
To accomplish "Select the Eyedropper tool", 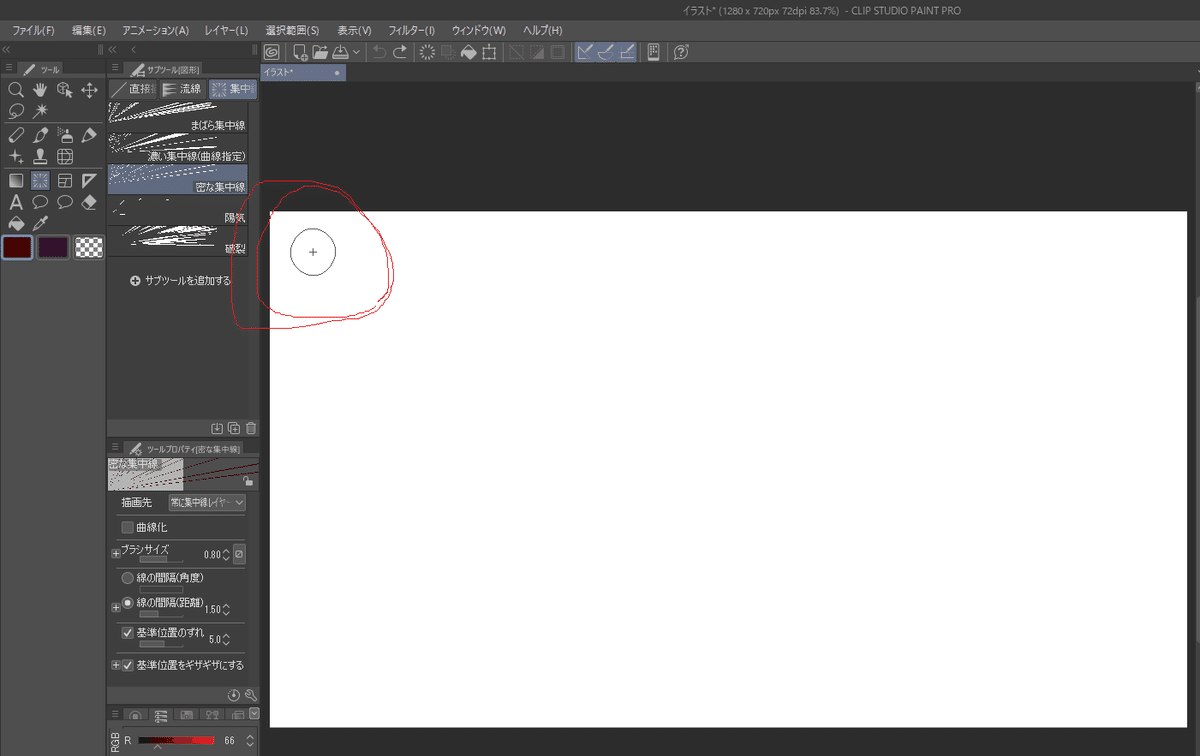I will 40,223.
